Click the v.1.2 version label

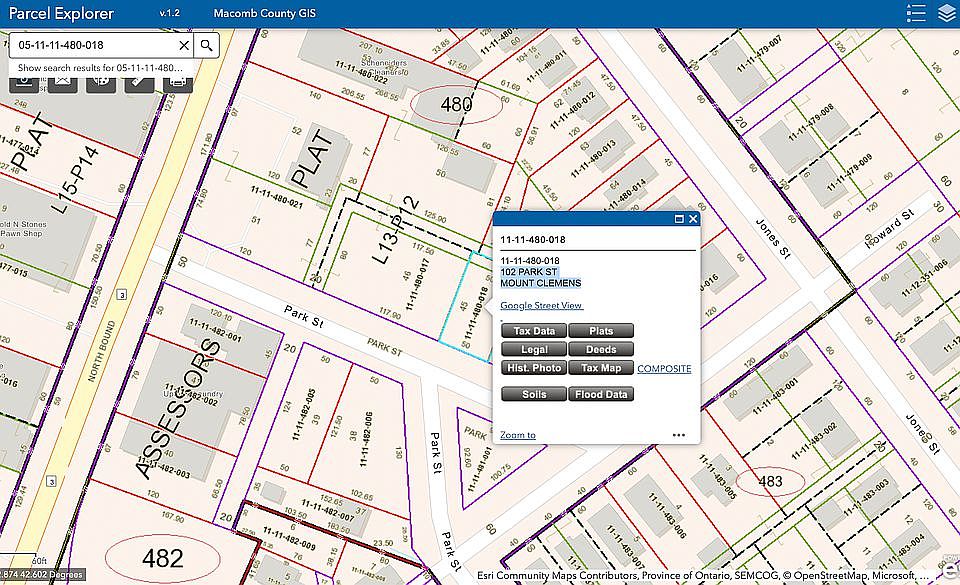[x=170, y=13]
